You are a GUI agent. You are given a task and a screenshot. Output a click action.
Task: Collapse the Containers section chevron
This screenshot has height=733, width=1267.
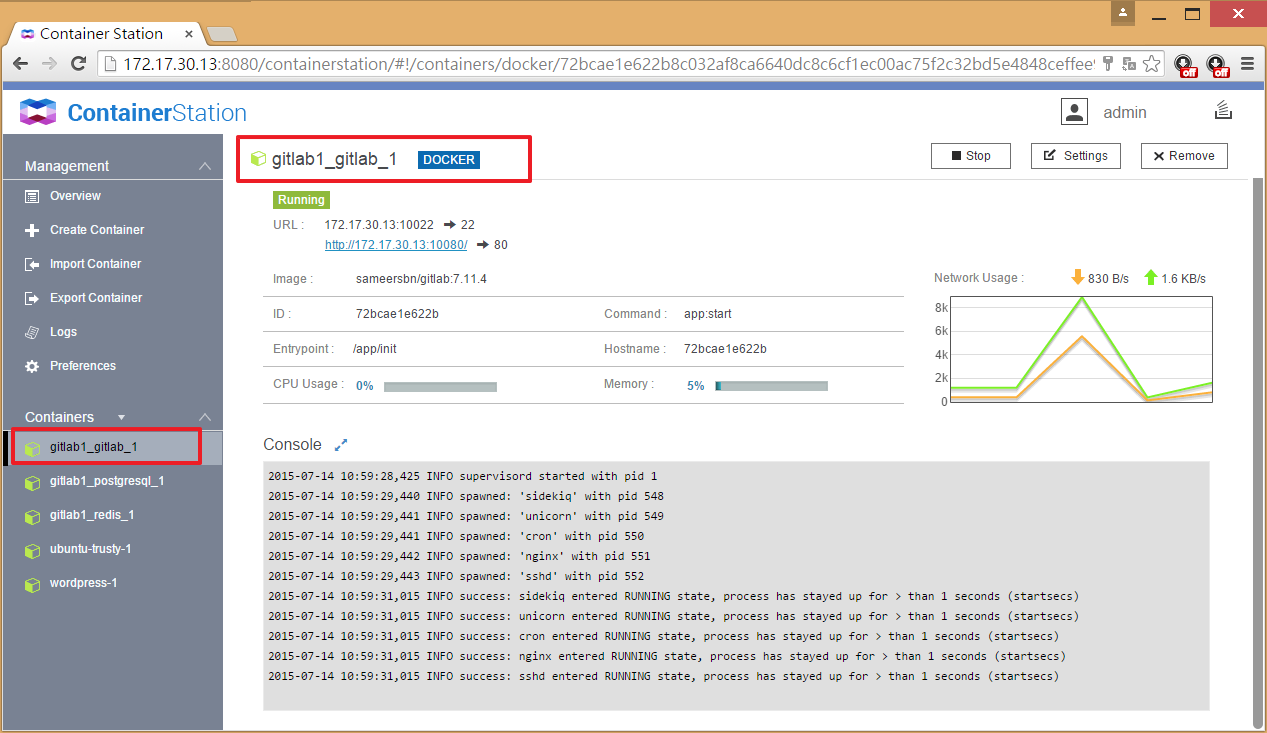[x=204, y=417]
